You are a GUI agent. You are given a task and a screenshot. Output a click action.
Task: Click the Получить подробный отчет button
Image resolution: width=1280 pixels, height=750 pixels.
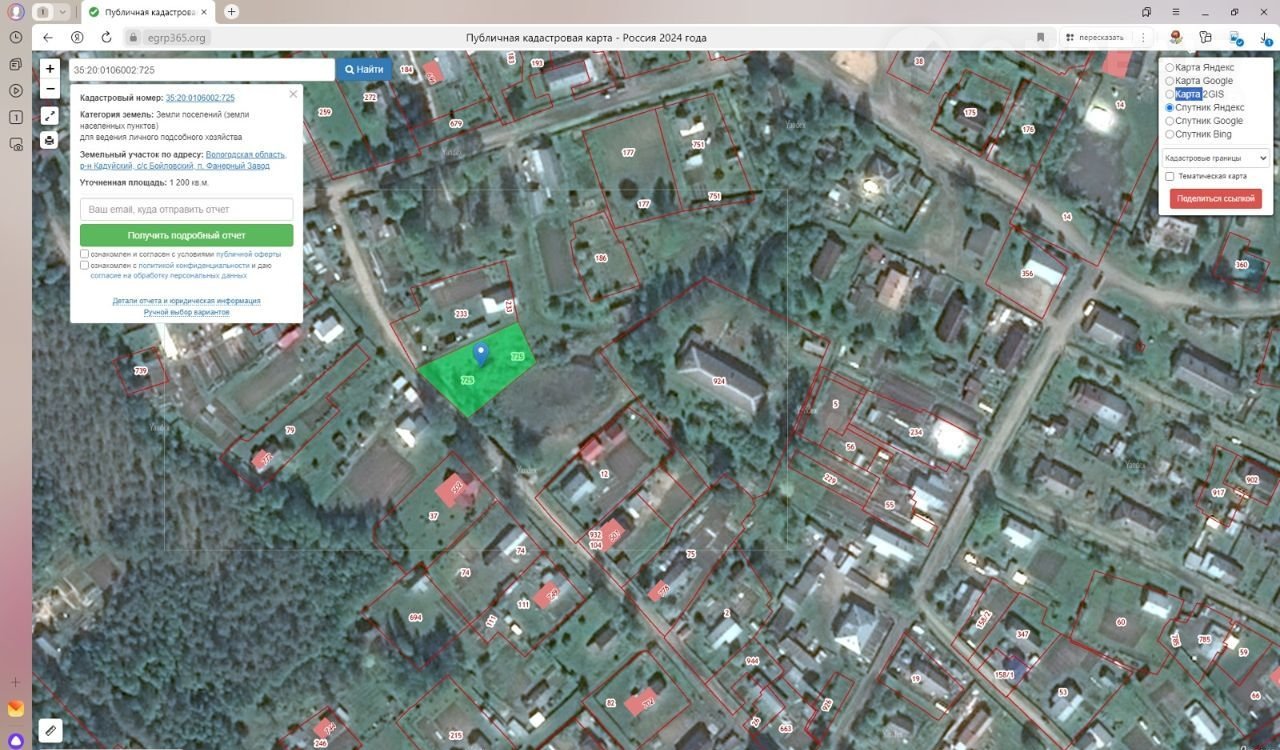click(186, 235)
